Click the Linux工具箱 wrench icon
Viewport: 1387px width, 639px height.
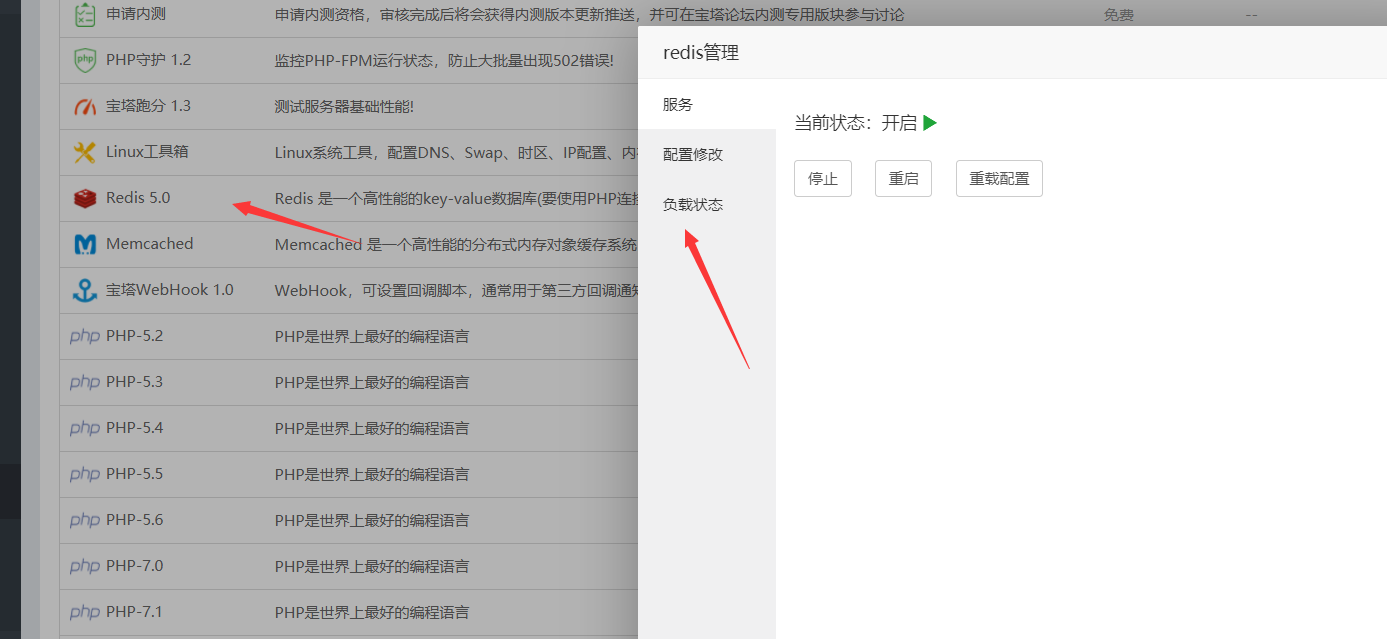[x=85, y=152]
